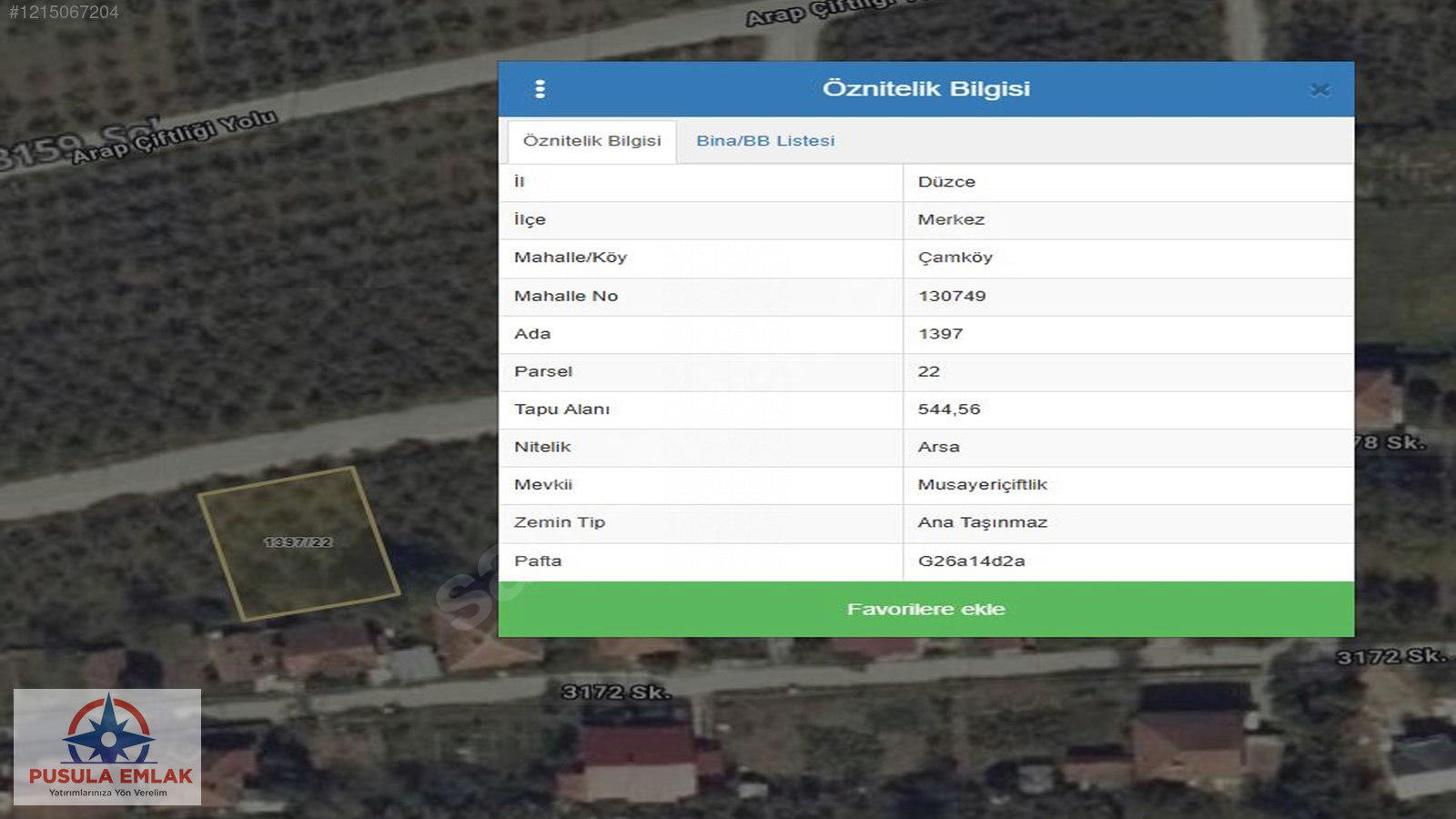This screenshot has height=819, width=1456.
Task: Click the Merkez value in the İlçe row
Action: click(x=951, y=219)
